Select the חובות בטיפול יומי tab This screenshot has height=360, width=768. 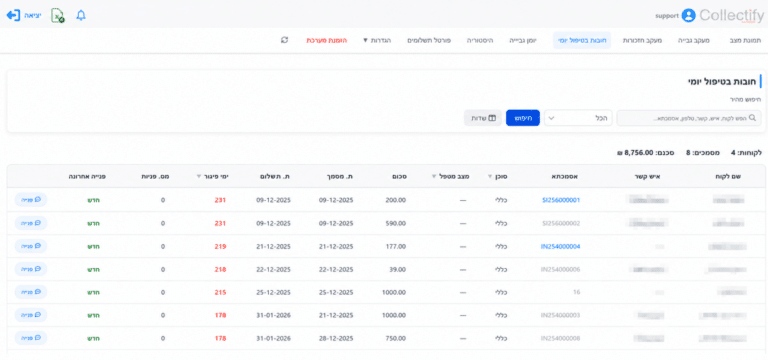click(x=582, y=40)
